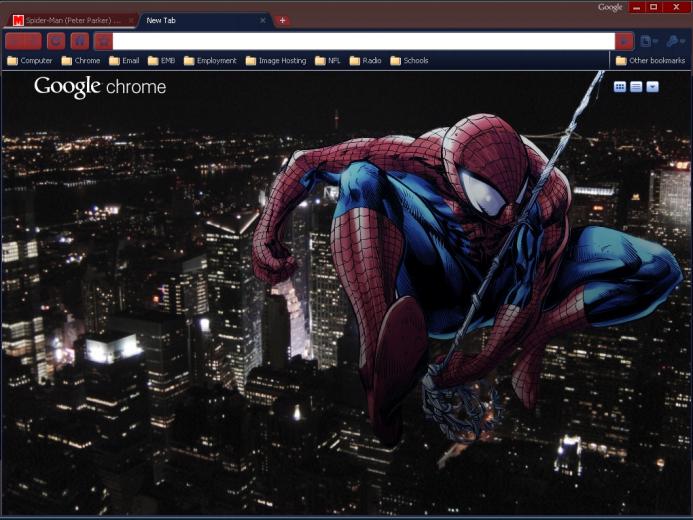Close the Chrome window
The height and width of the screenshot is (520, 693).
676,7
